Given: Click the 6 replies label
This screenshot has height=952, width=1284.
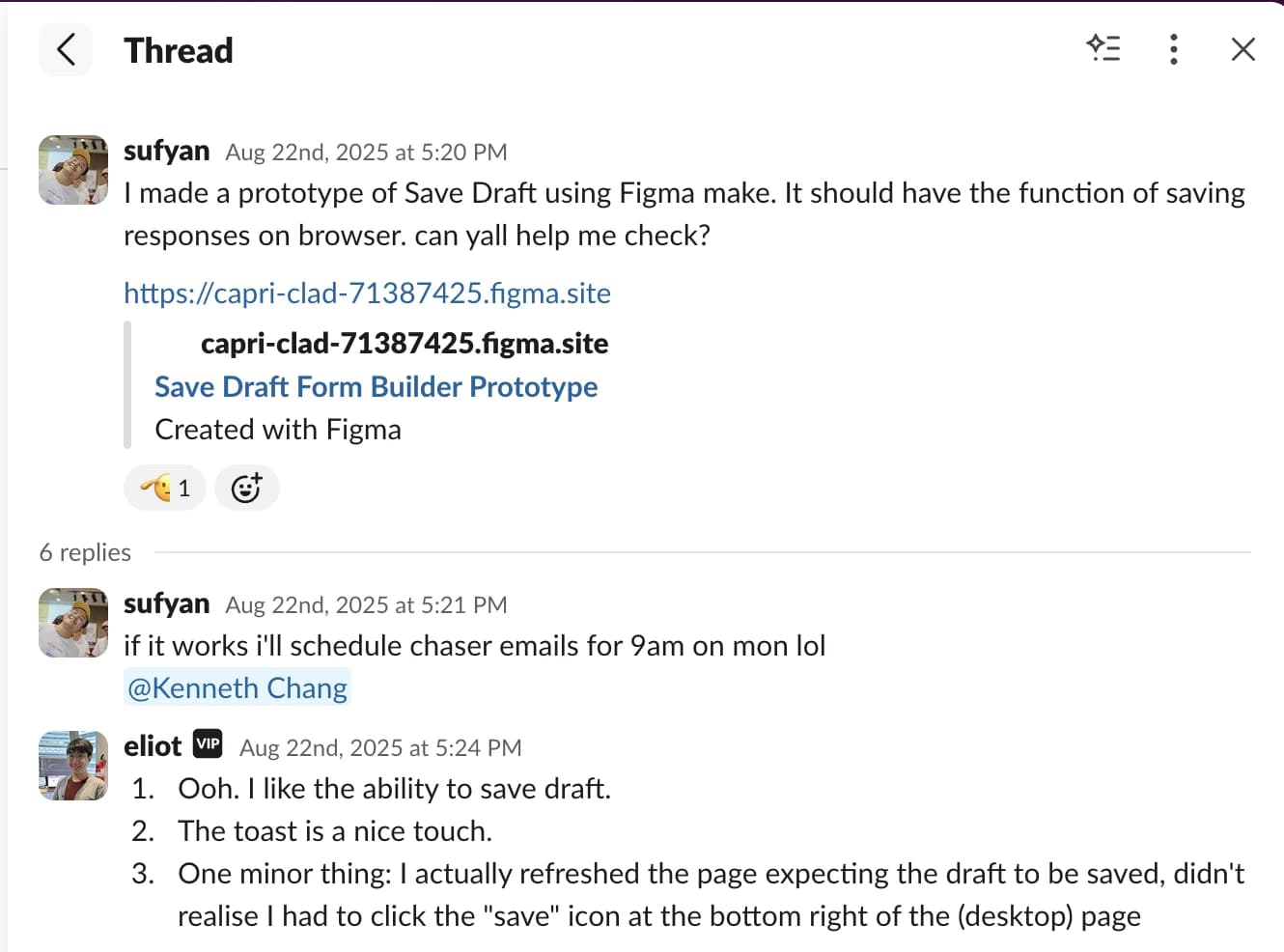Looking at the screenshot, I should click(x=85, y=552).
